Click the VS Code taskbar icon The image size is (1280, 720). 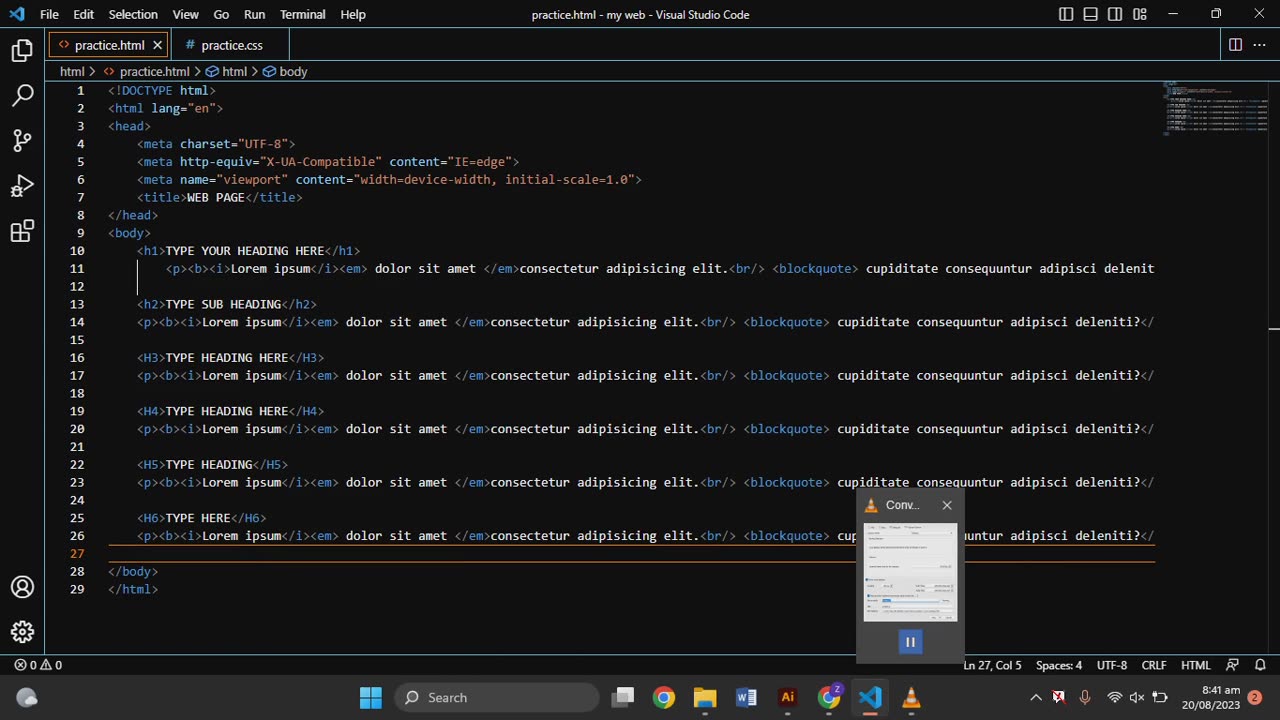click(x=870, y=697)
